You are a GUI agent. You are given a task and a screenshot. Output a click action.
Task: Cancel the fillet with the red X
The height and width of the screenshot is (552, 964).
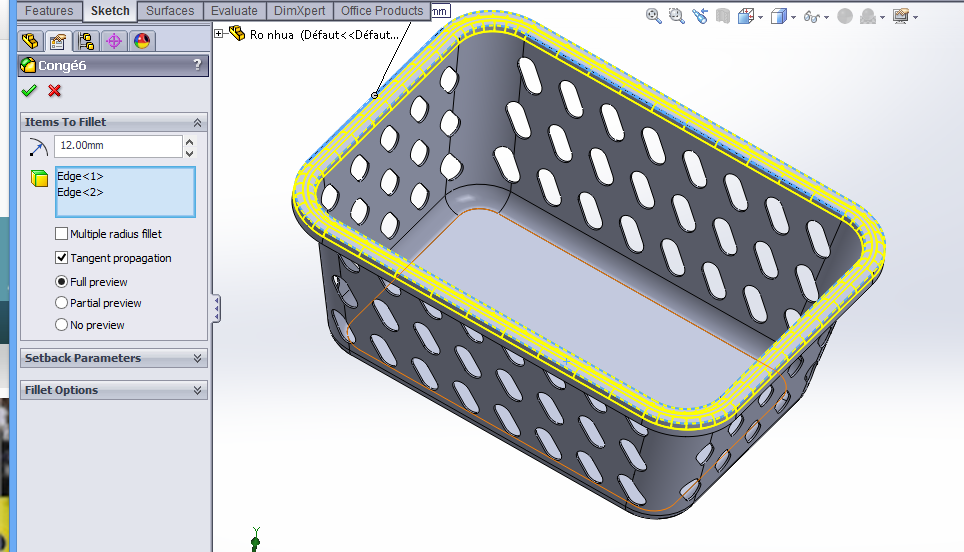(x=55, y=91)
